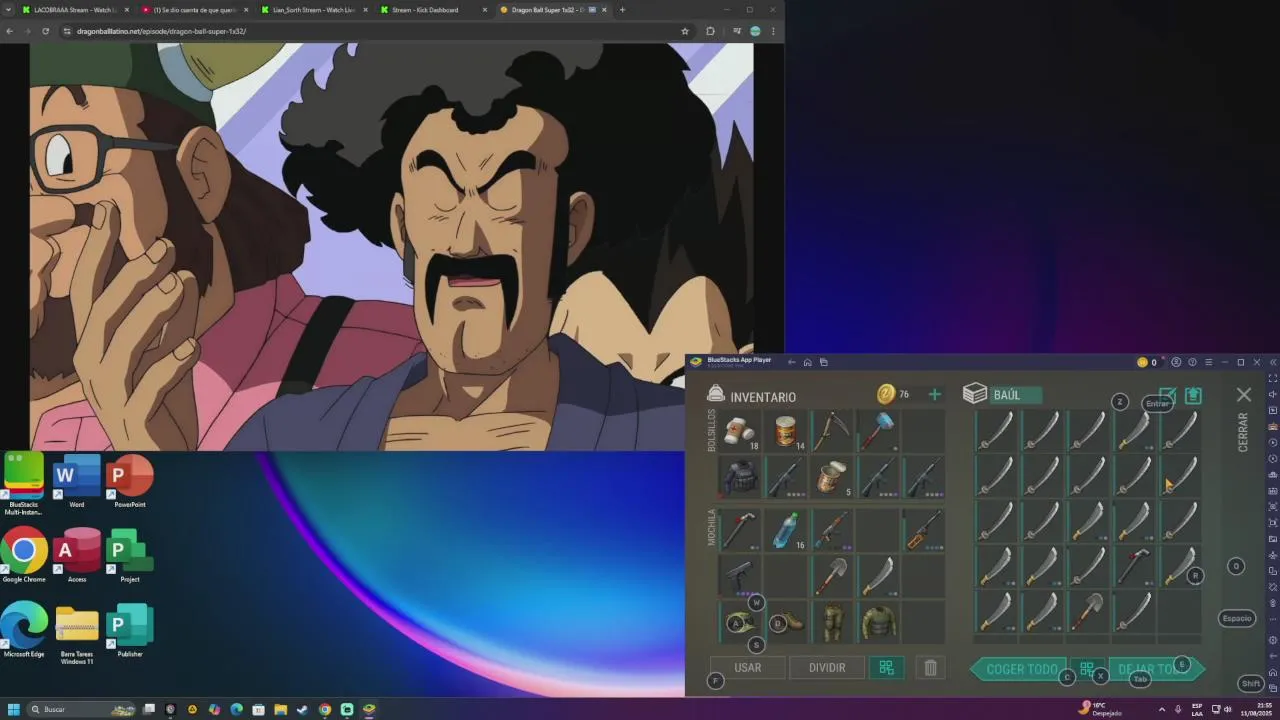Select the boots in the inventory
This screenshot has width=1280, height=720.
pos(786,622)
